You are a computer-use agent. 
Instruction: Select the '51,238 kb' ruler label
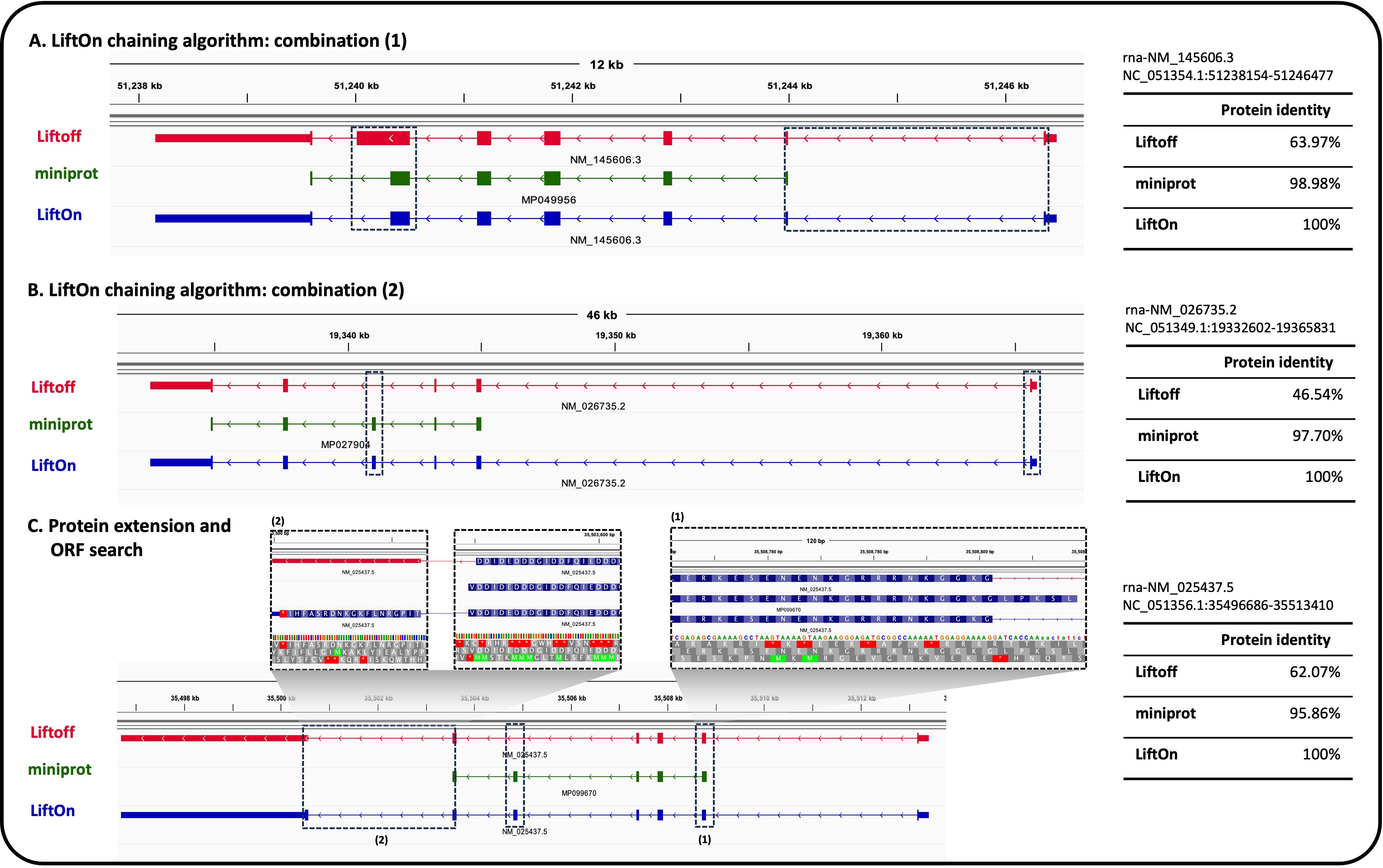pyautogui.click(x=140, y=86)
